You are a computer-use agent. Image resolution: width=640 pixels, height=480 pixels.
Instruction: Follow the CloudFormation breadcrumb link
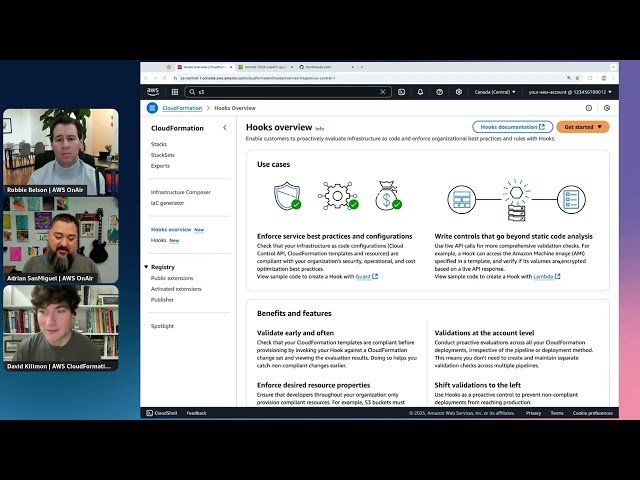182,108
